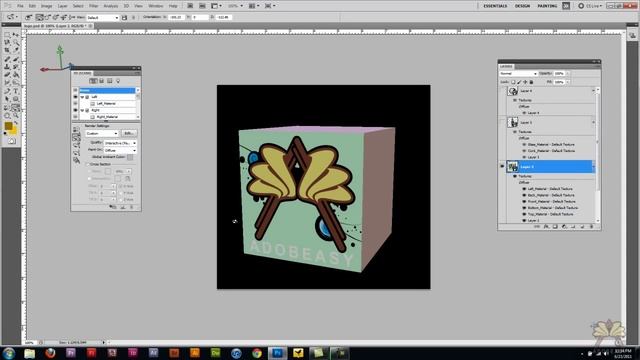Select the Pen tool
The height and width of the screenshot is (360, 640).
(7, 91)
